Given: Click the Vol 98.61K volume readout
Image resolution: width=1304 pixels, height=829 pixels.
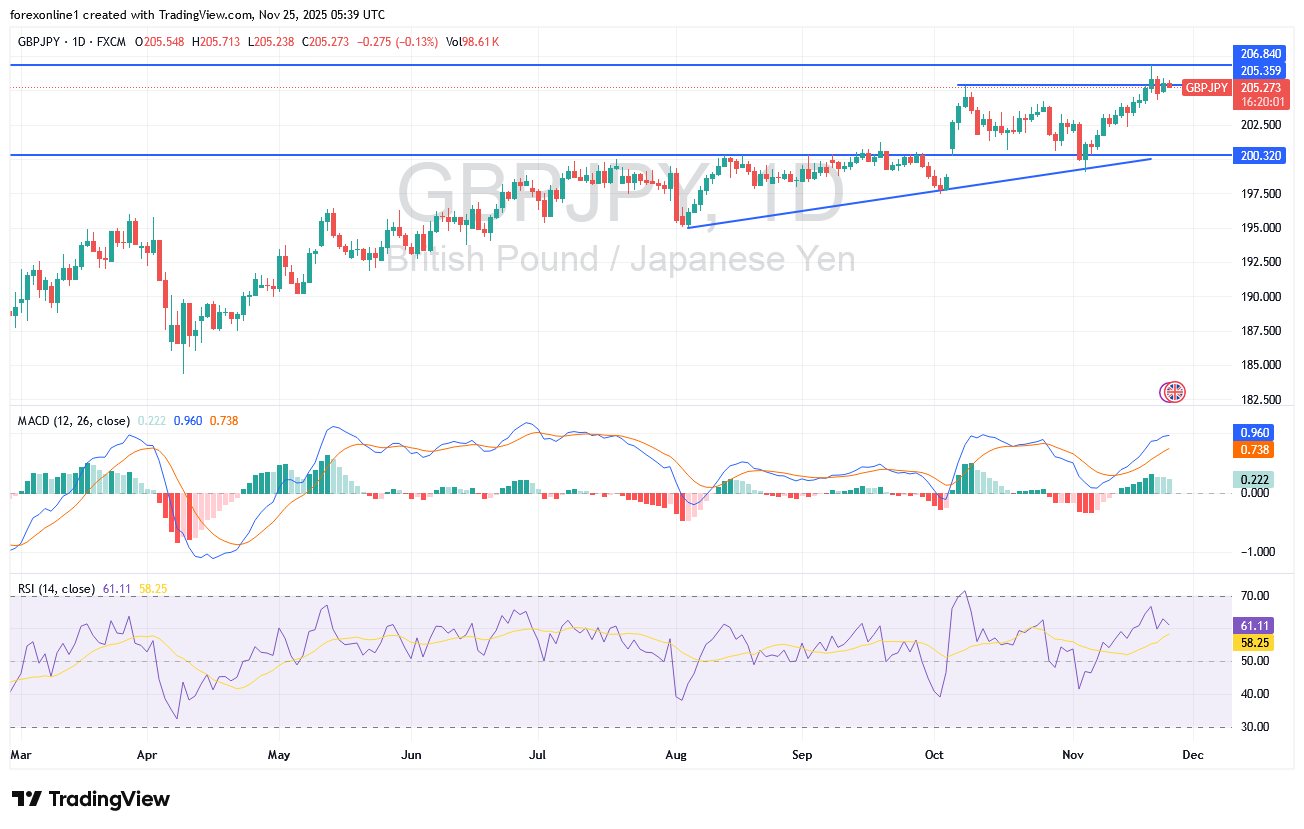Looking at the screenshot, I should click(x=472, y=42).
